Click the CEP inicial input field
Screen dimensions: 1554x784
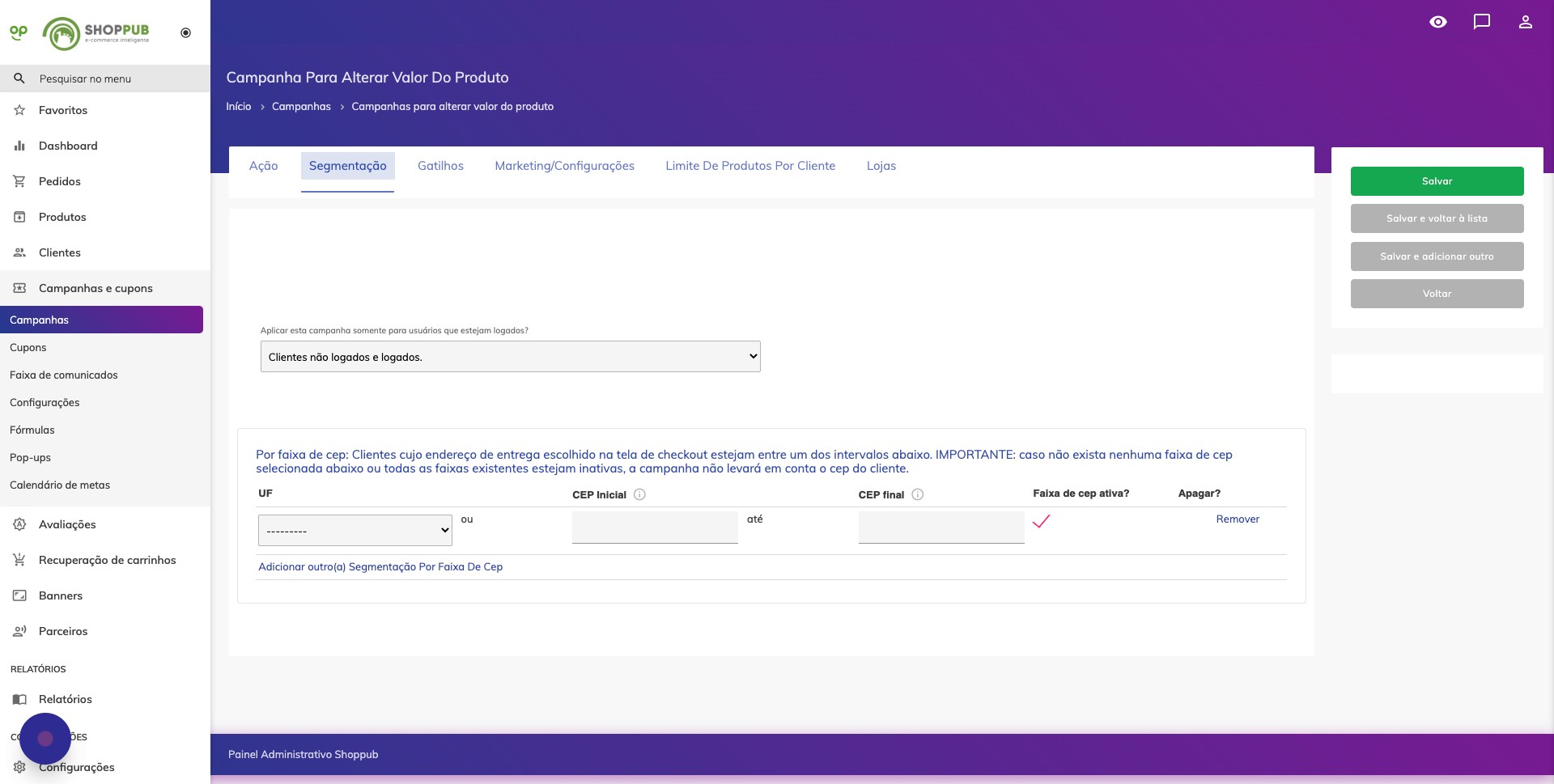point(654,528)
